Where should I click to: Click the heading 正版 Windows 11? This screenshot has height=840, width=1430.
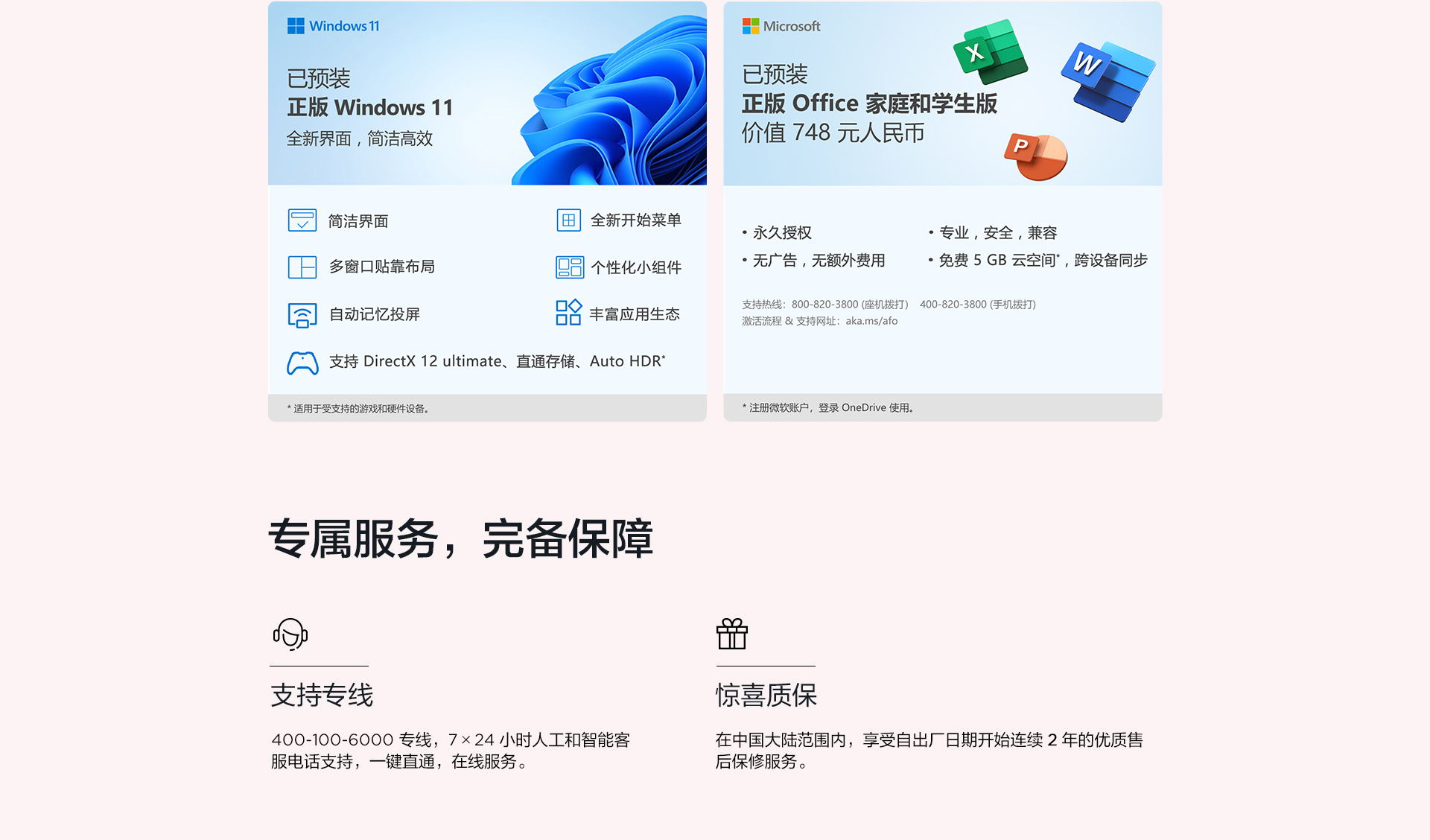click(x=370, y=107)
